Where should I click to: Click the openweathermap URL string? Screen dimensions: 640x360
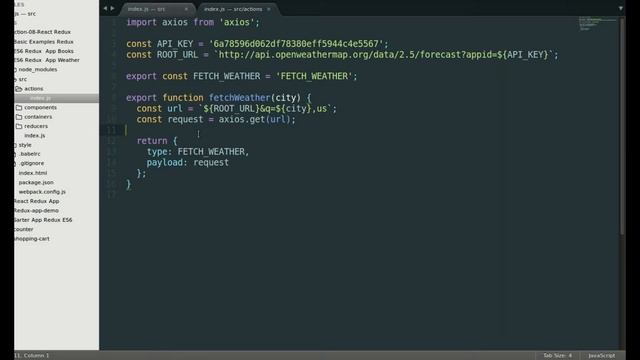click(x=384, y=55)
